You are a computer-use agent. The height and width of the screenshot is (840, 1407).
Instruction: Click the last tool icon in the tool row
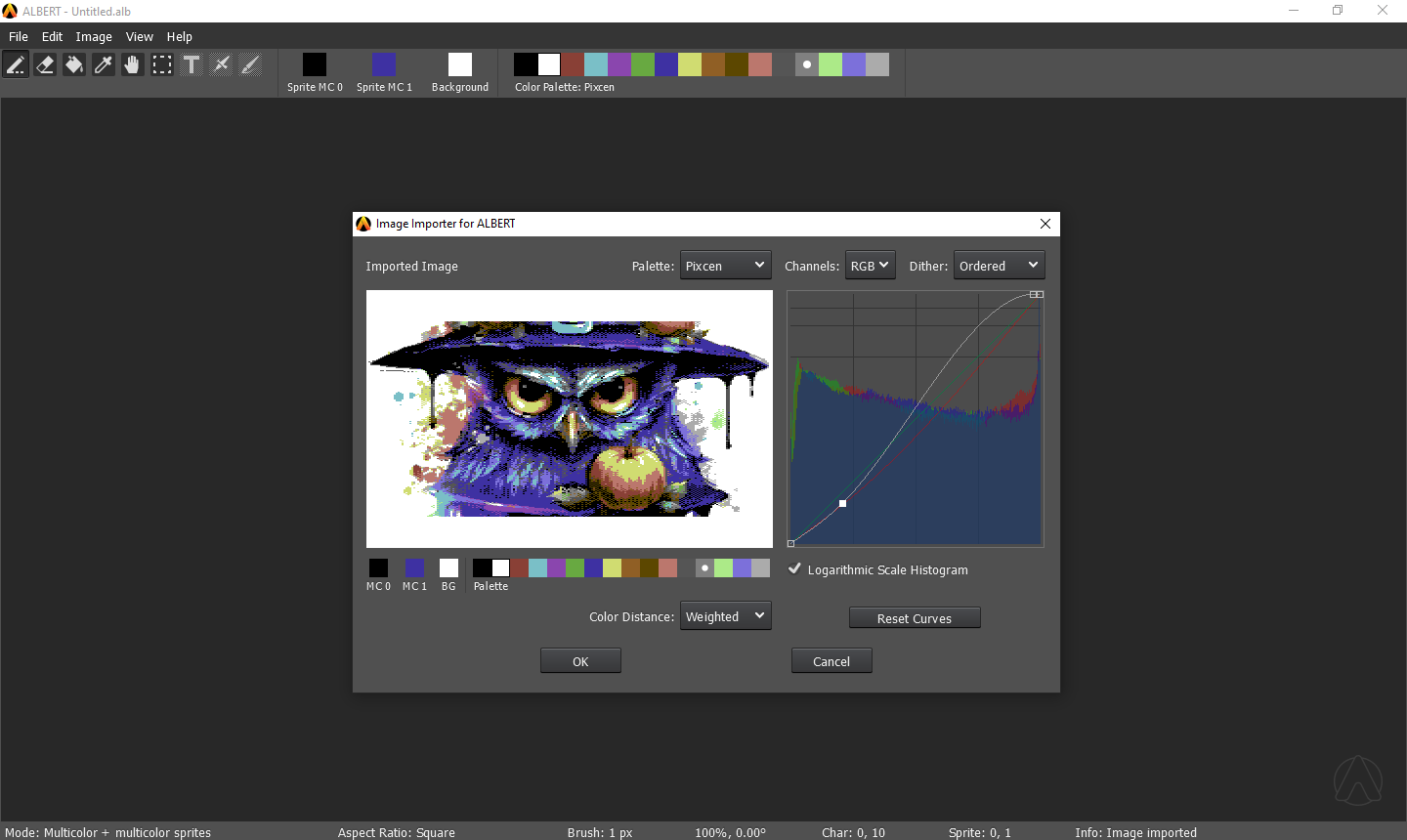tap(250, 64)
